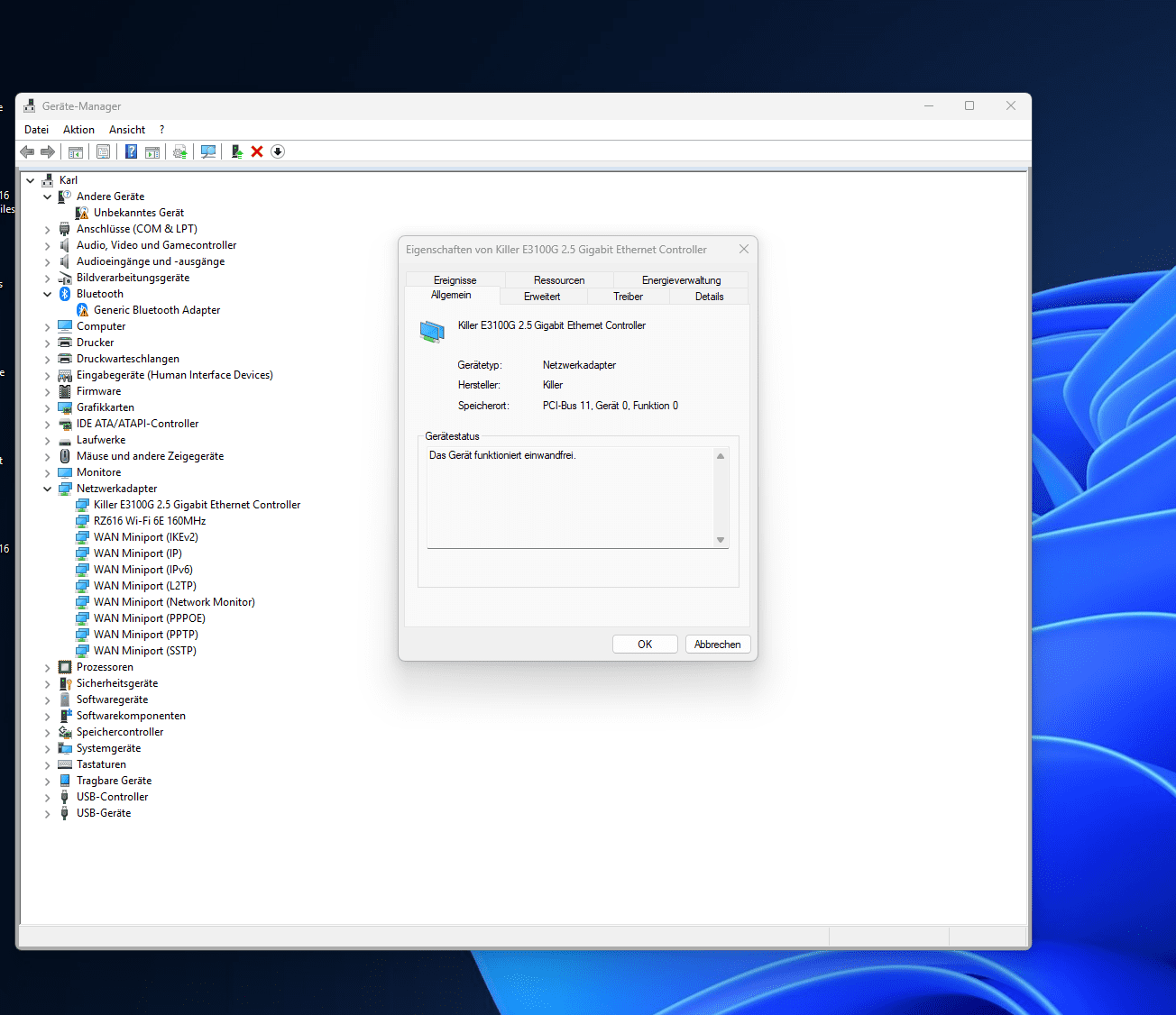Click the RZ616 Wi-Fi 6E adapter icon
Image resolution: width=1176 pixels, height=1015 pixels.
[82, 521]
